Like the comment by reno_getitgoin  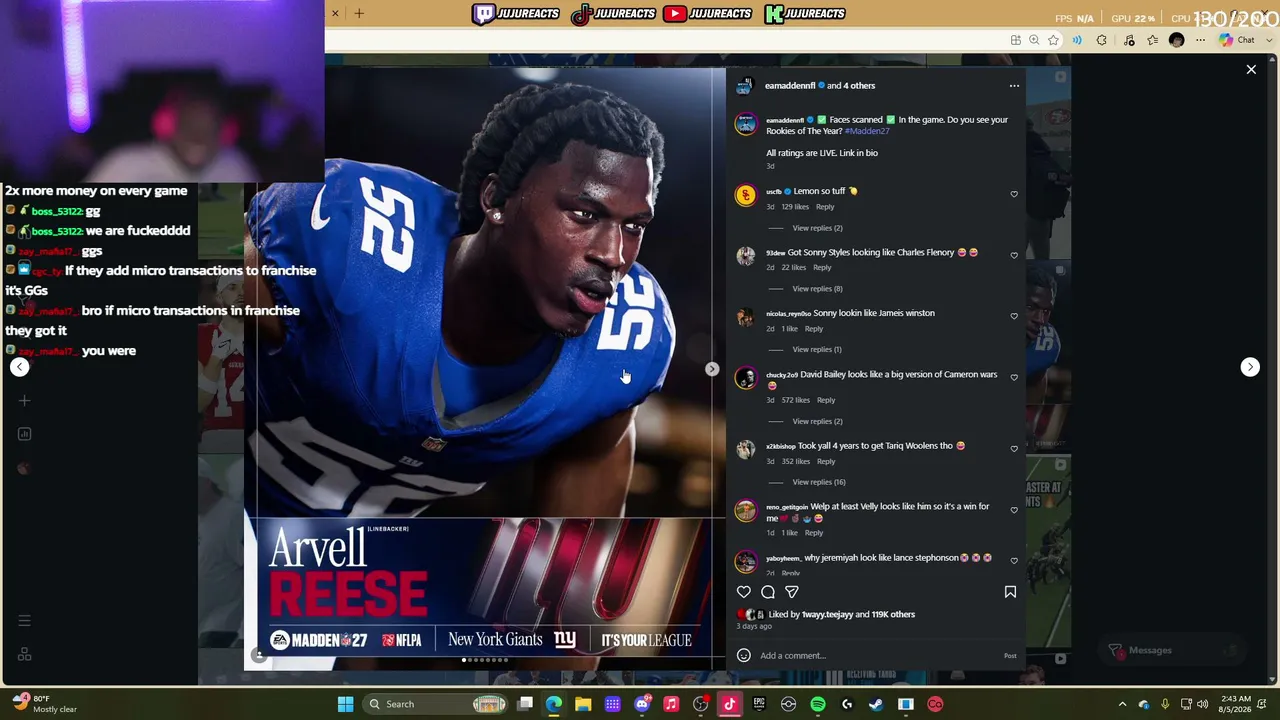pos(1014,510)
